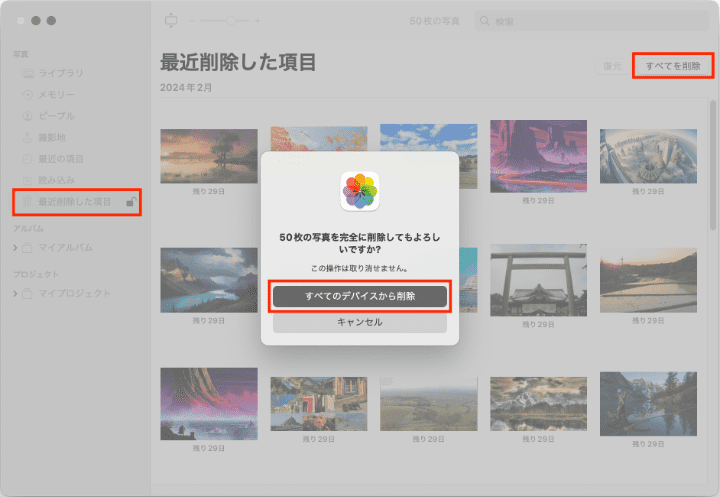Viewport: 720px width, 497px height.
Task: Click the 検索 search field
Action: click(x=592, y=21)
